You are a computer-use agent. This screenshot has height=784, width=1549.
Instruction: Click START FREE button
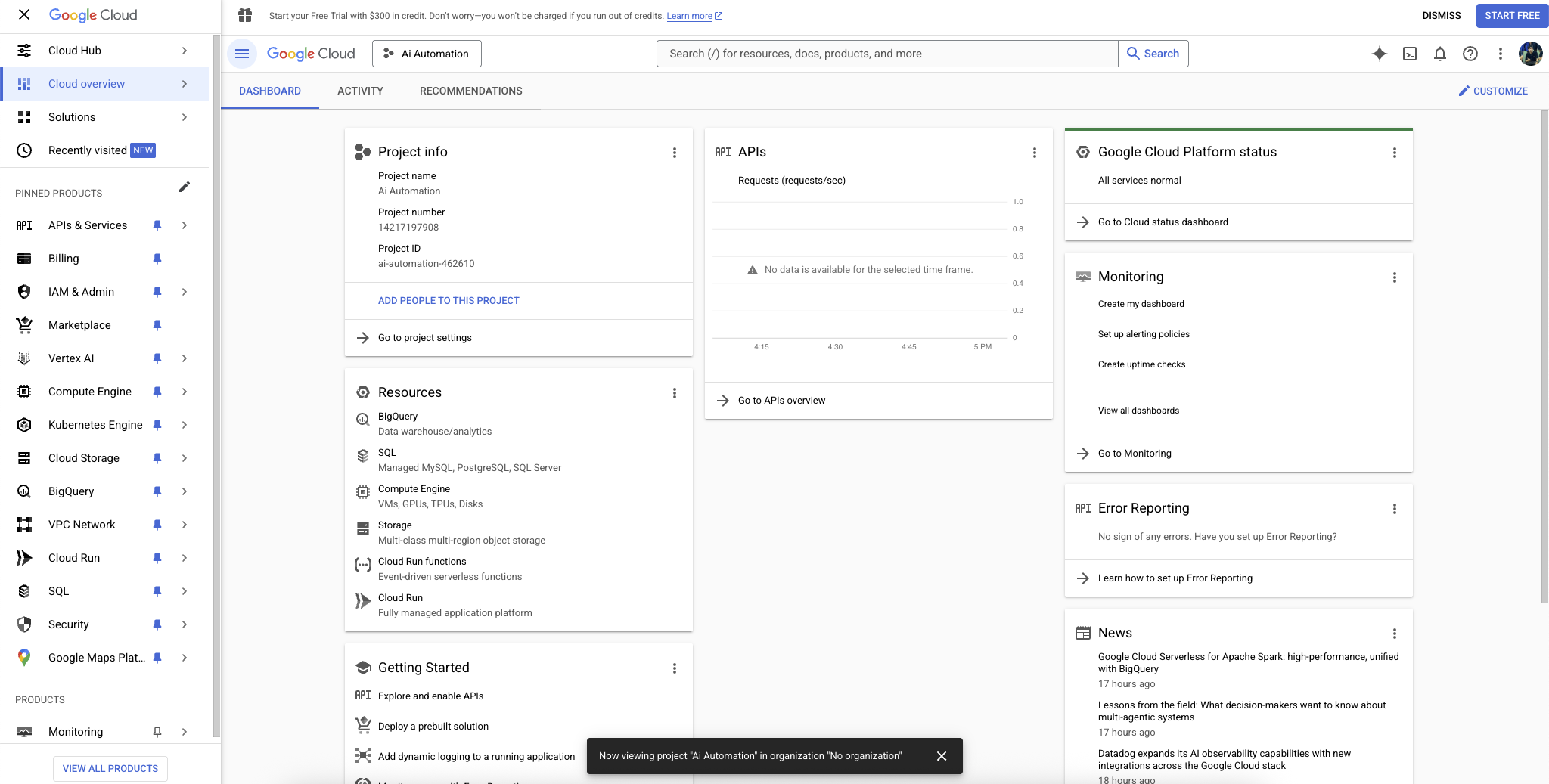pos(1512,15)
